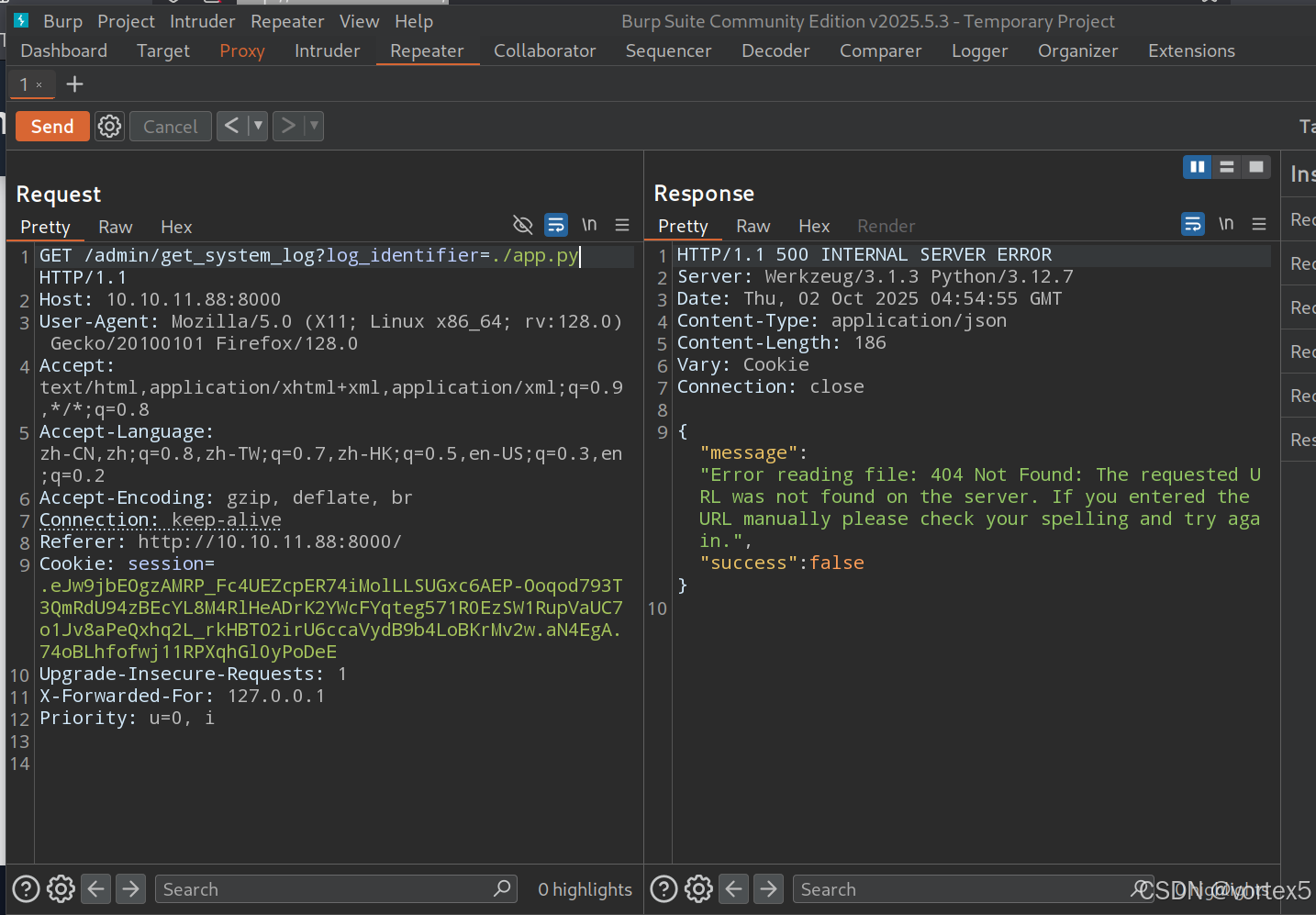Switch to the Organizer tab
Image resolution: width=1316 pixels, height=915 pixels.
pyautogui.click(x=1077, y=50)
